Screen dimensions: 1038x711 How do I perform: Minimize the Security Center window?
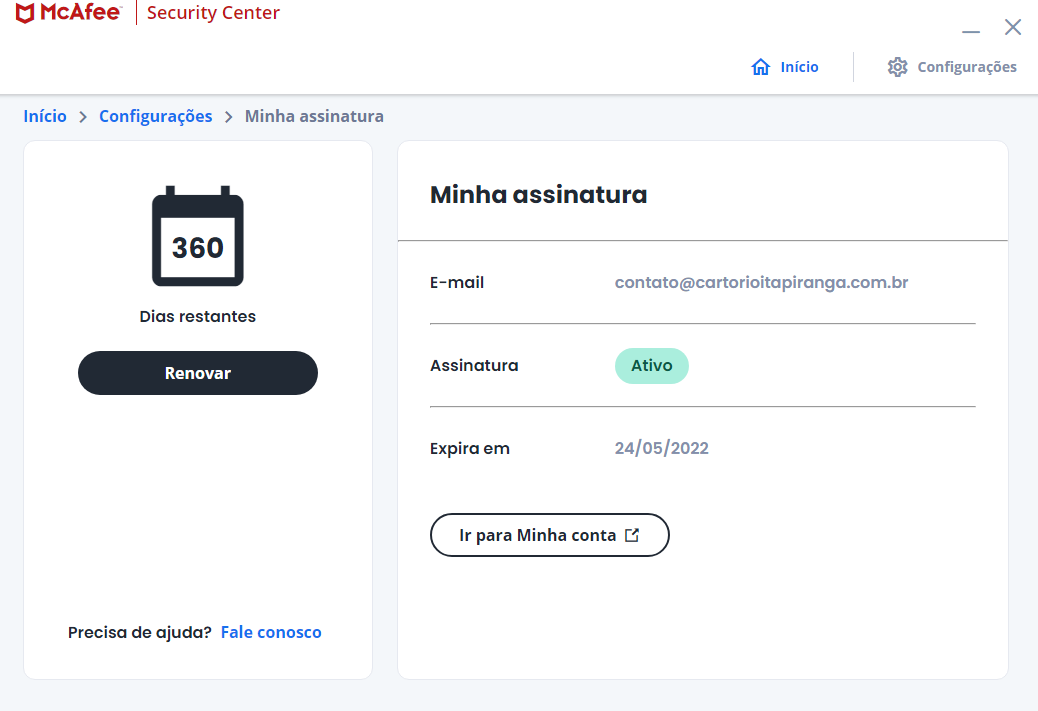(x=970, y=29)
